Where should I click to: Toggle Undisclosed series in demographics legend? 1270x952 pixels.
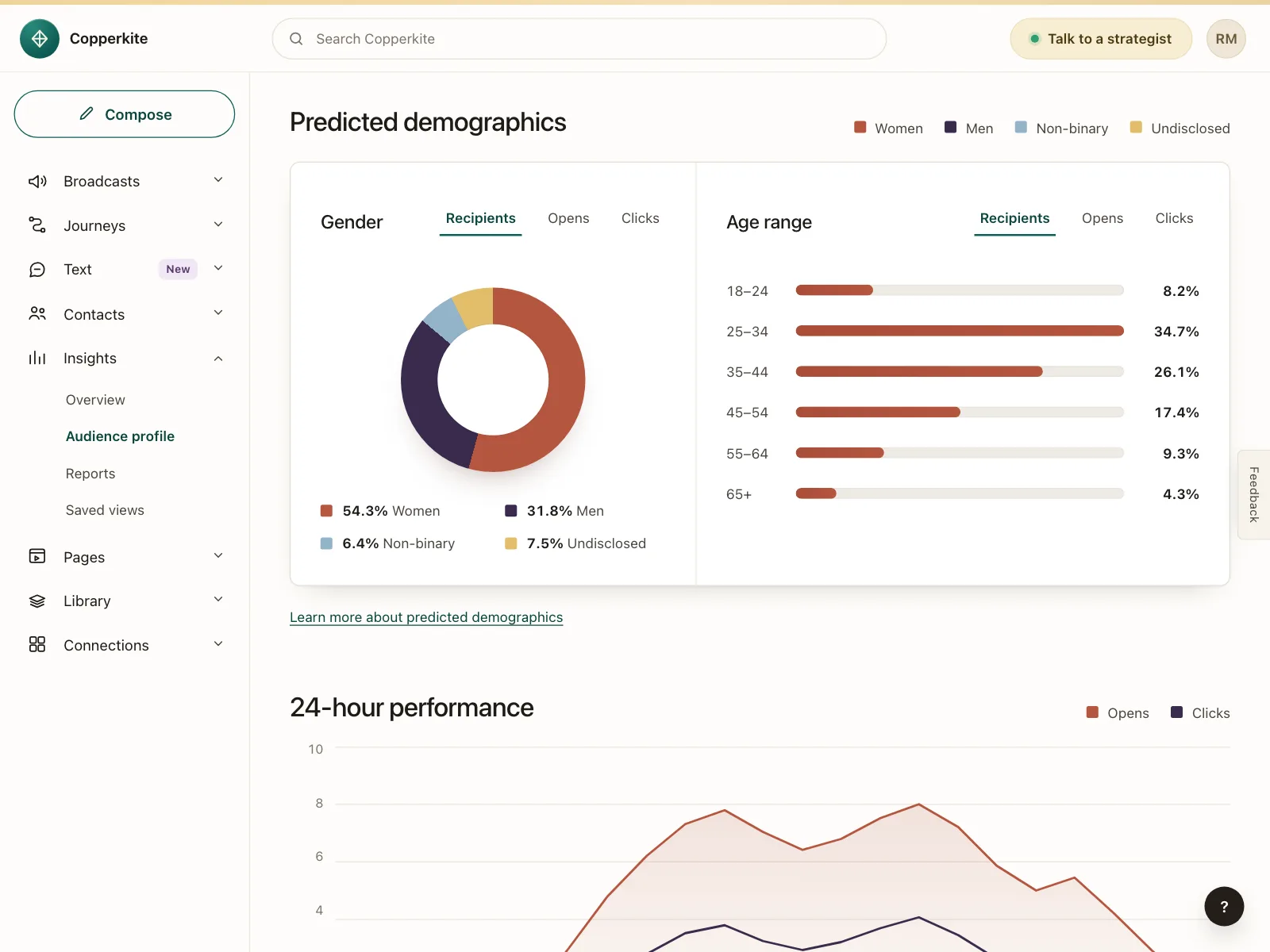1180,129
